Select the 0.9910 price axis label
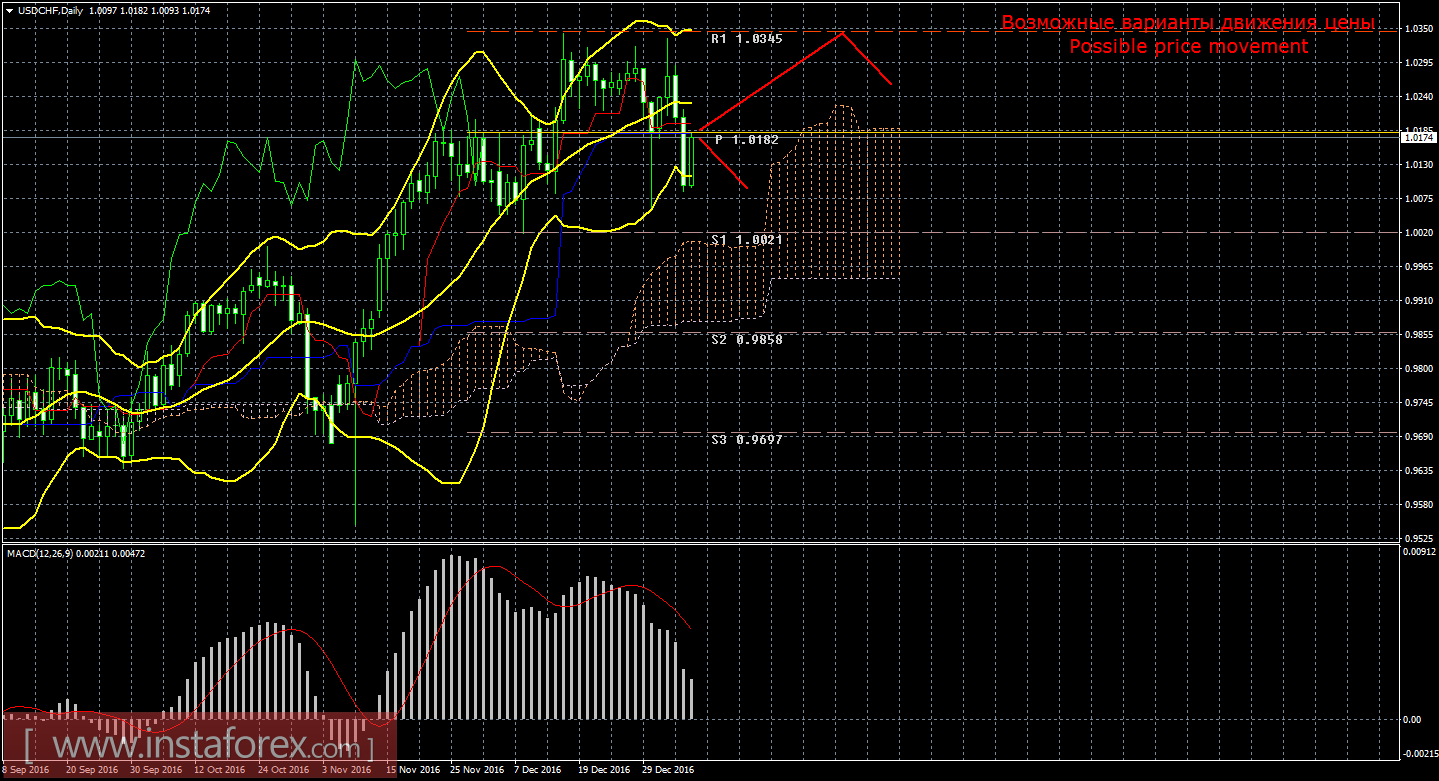 point(1419,301)
